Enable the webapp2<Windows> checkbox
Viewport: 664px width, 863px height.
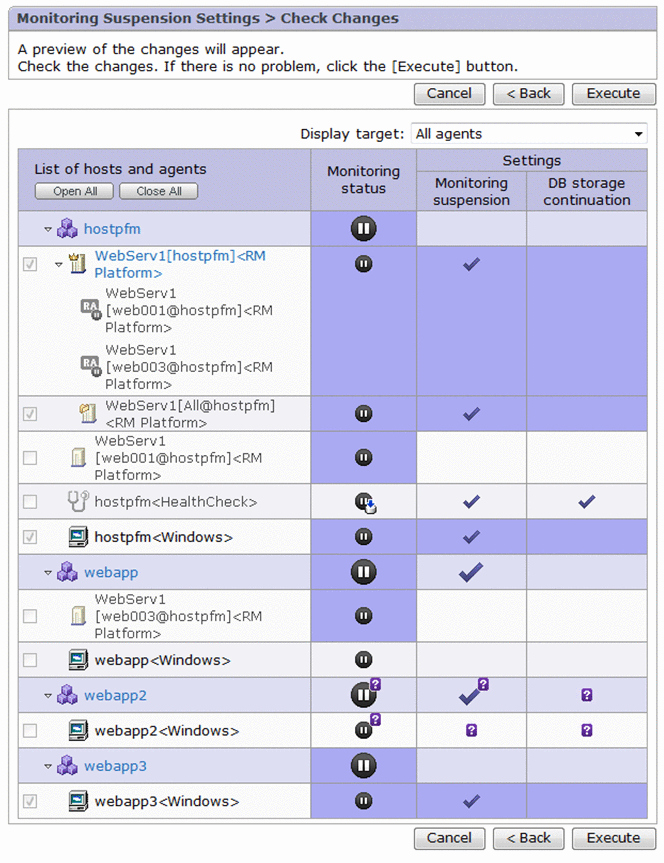click(30, 731)
